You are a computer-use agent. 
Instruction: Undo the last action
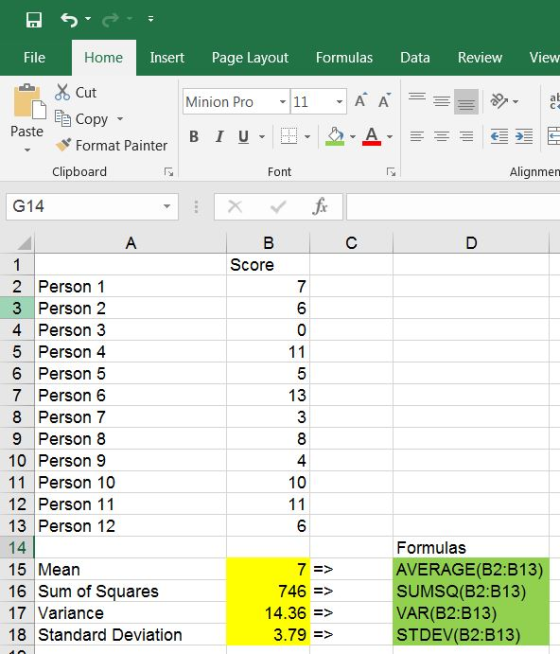coord(69,19)
